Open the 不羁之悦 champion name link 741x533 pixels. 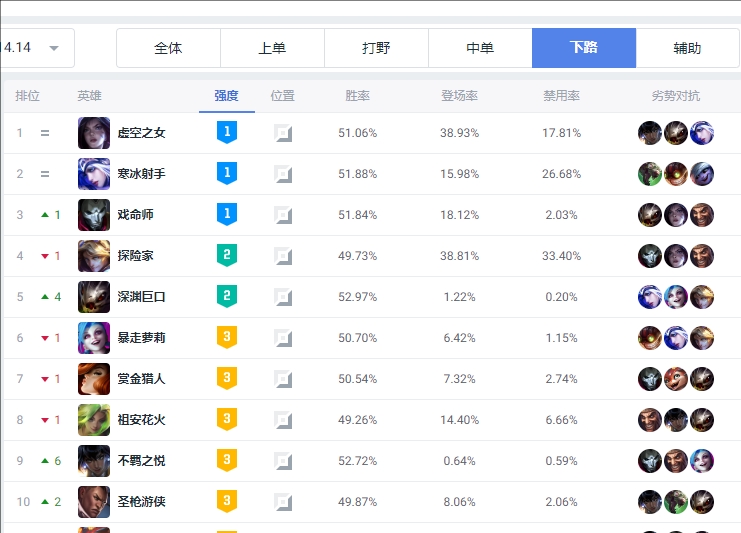[141, 461]
